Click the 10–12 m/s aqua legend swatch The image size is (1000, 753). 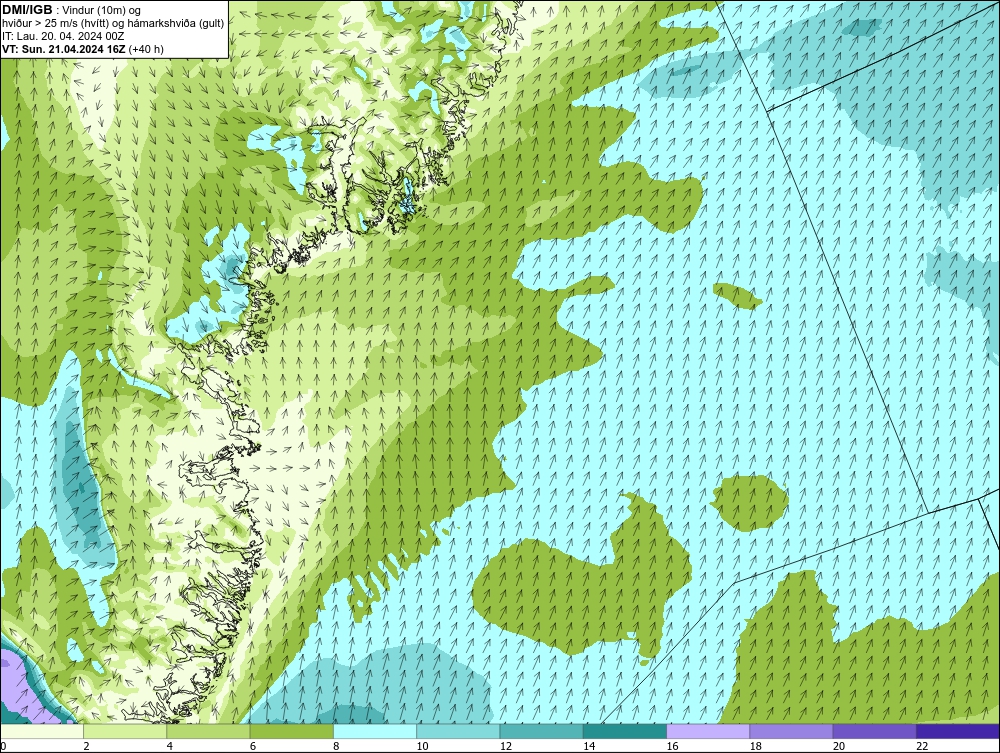(458, 731)
